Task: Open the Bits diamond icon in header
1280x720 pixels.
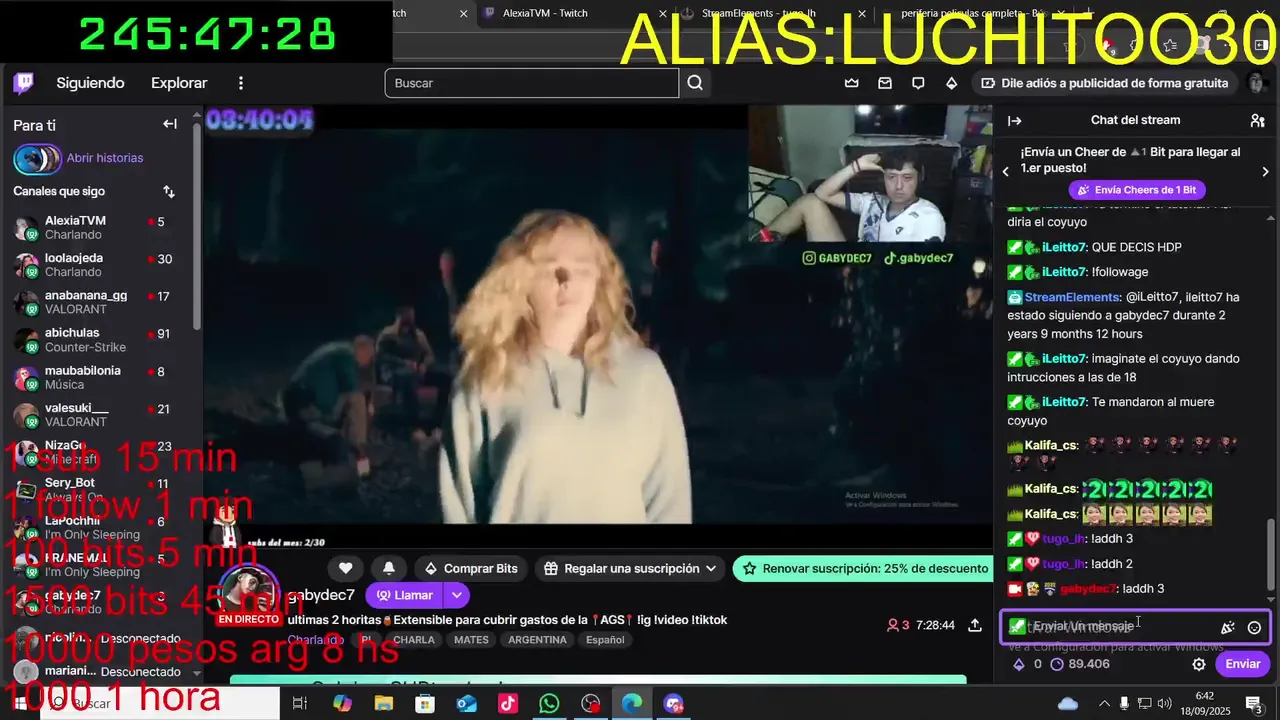Action: tap(951, 83)
